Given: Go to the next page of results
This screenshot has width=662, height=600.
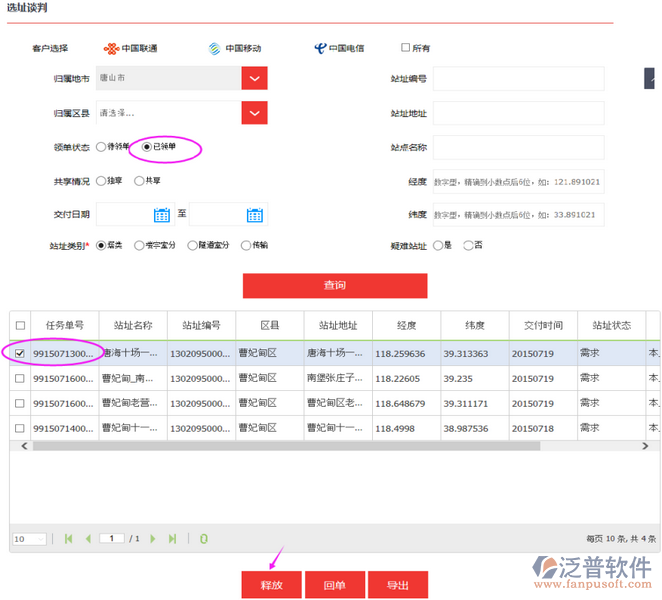Looking at the screenshot, I should (x=153, y=538).
